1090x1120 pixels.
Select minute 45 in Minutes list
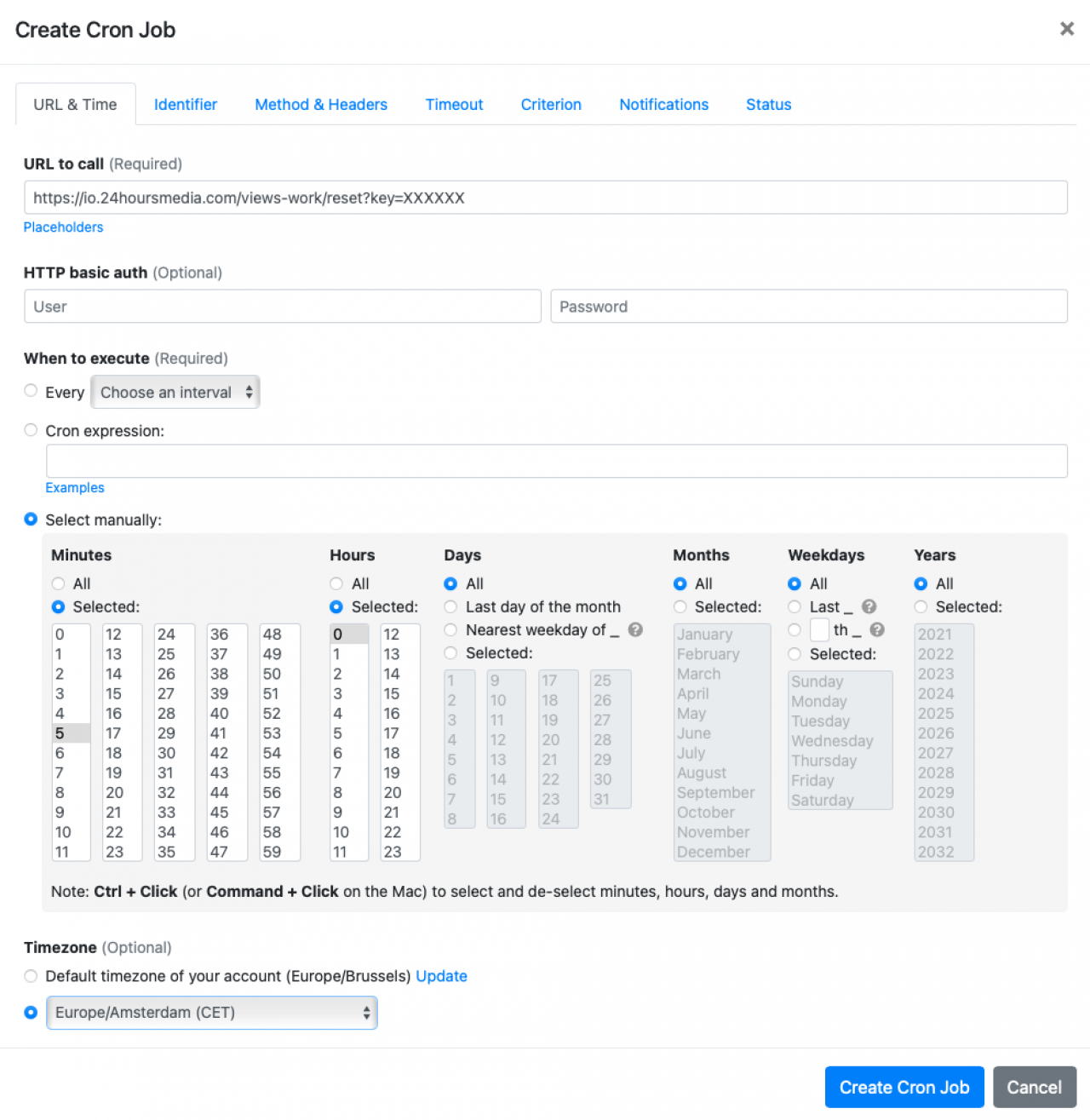pos(227,812)
